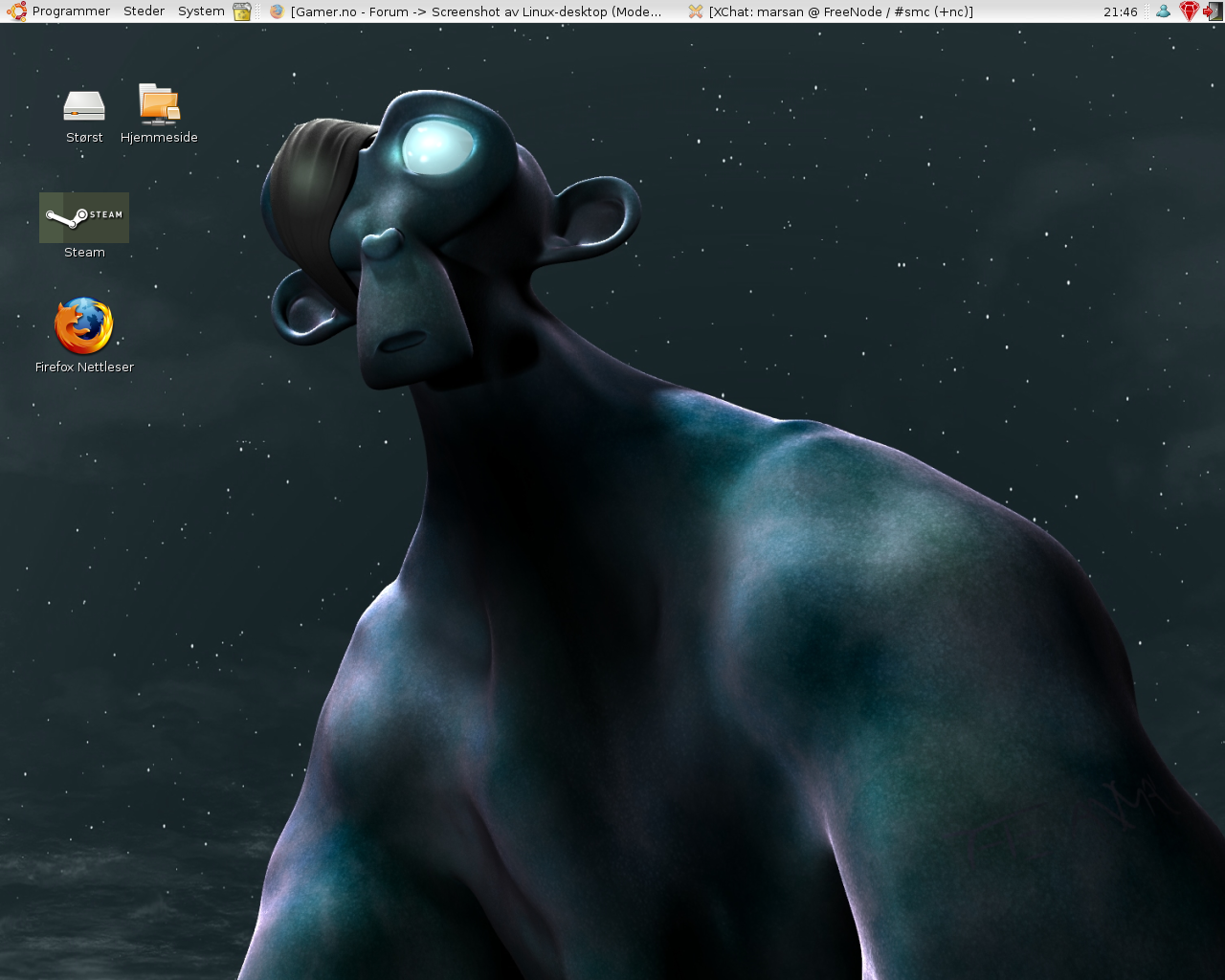Viewport: 1225px width, 980px height.
Task: Click the Ubuntu logo icon in panel
Action: pyautogui.click(x=16, y=11)
